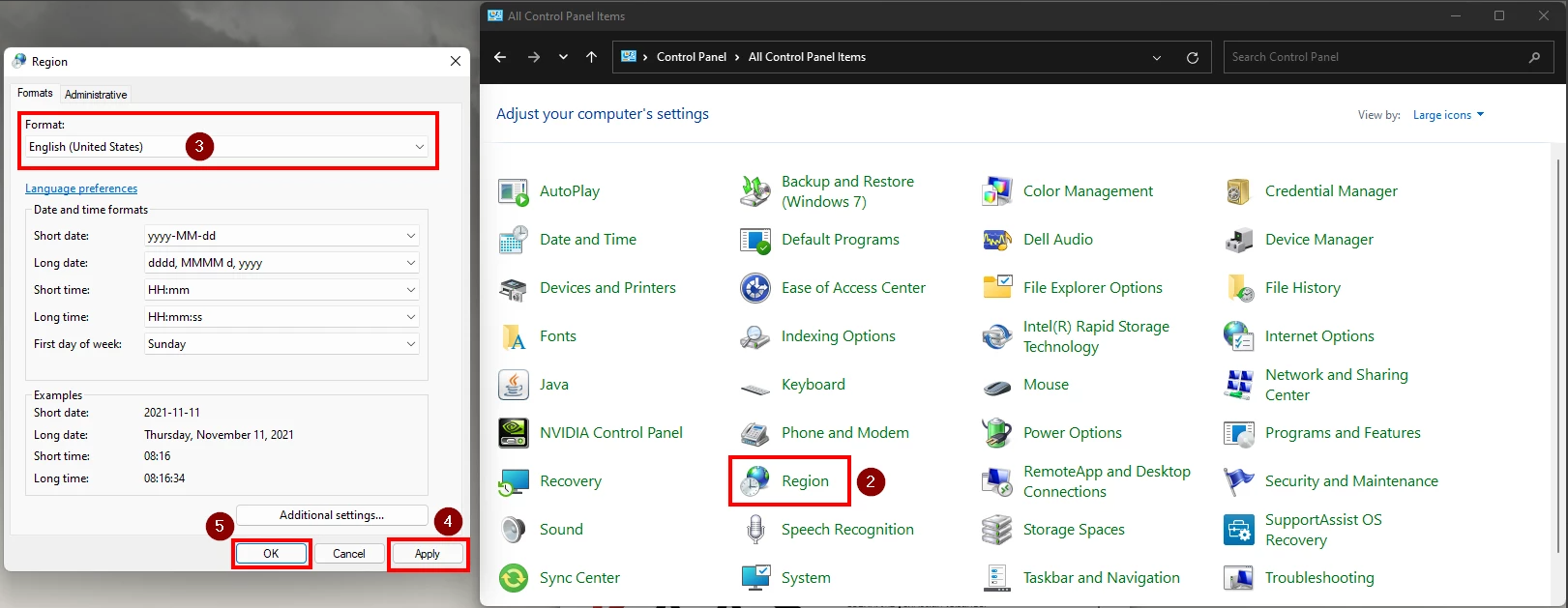Switch to the Administrative tab

point(96,95)
